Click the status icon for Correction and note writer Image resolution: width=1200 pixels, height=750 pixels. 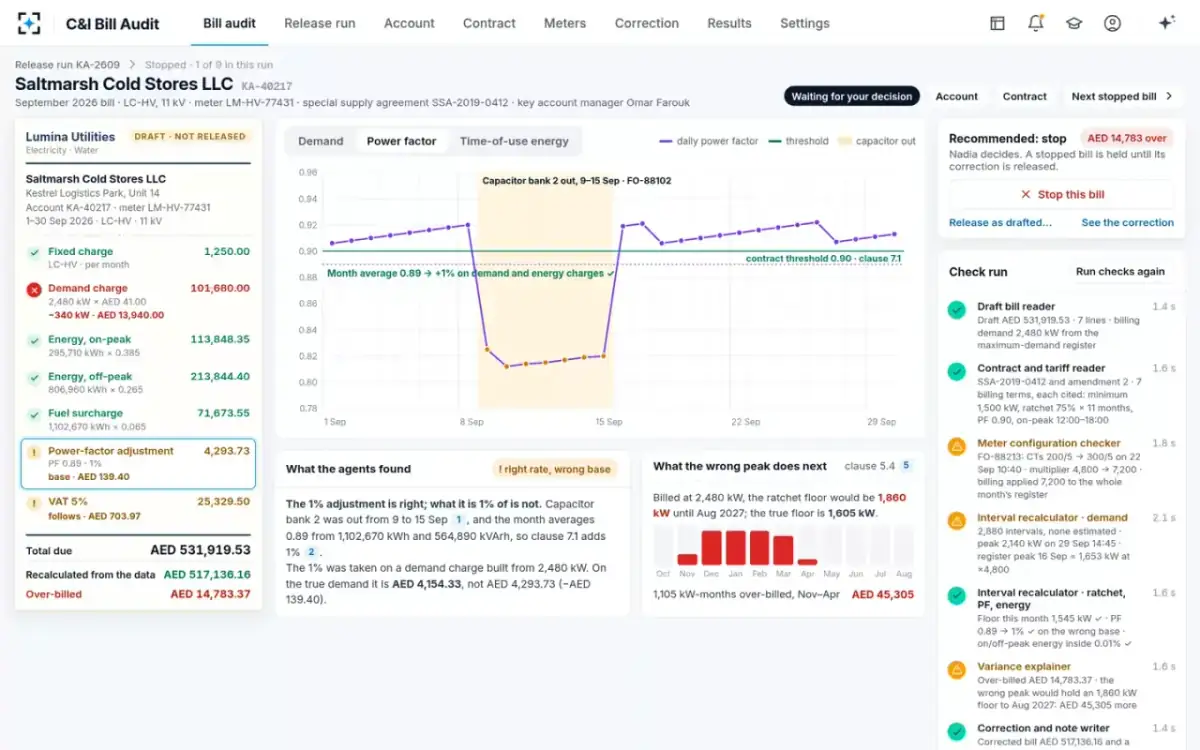click(957, 732)
